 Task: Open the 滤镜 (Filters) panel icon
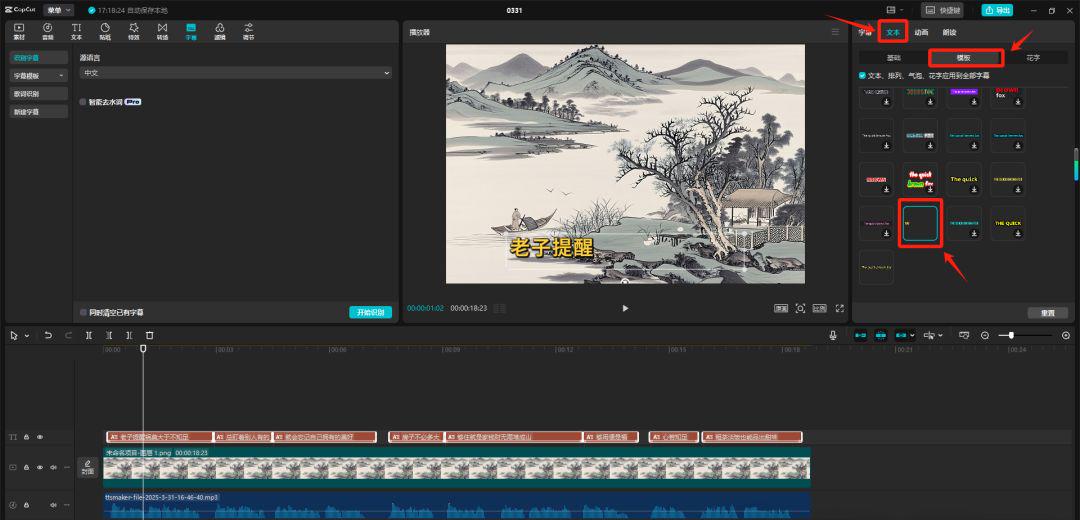[219, 29]
